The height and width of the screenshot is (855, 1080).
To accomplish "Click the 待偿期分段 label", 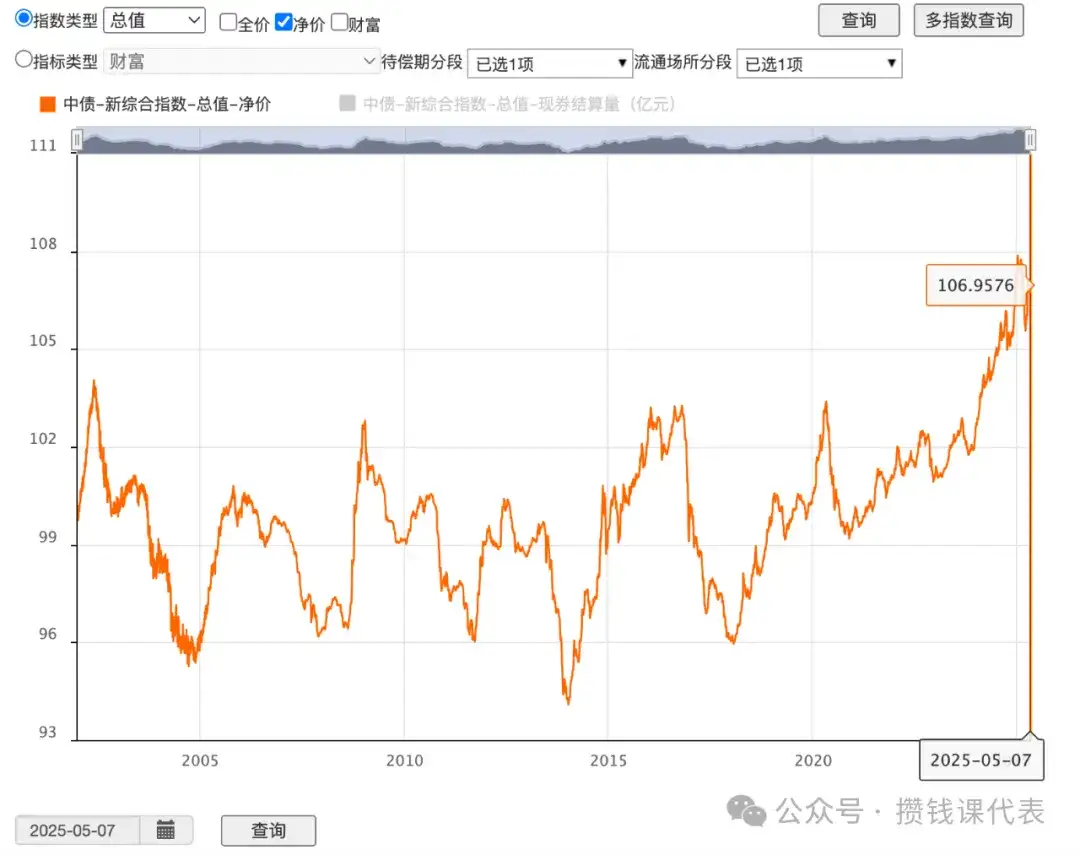I will point(422,62).
